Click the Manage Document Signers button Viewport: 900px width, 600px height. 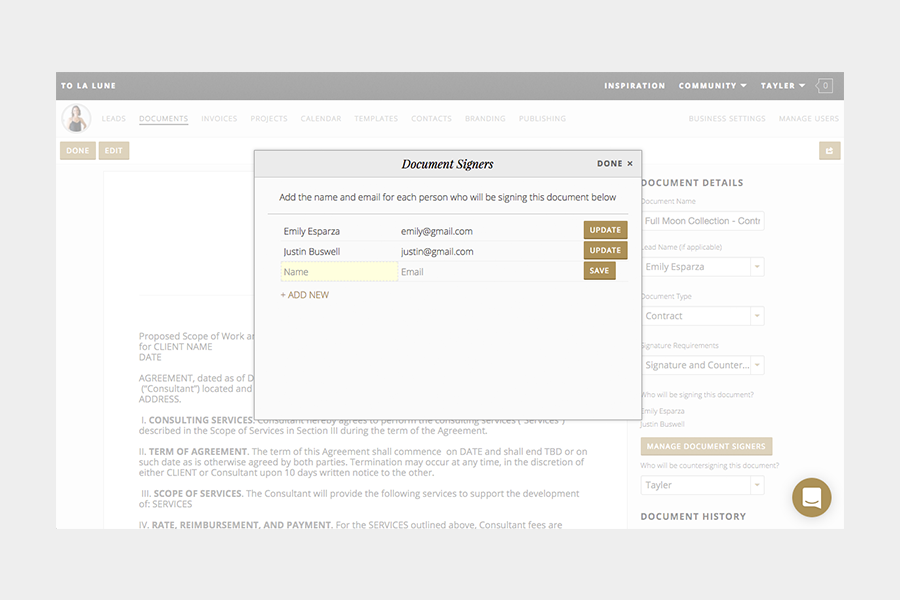[x=706, y=446]
